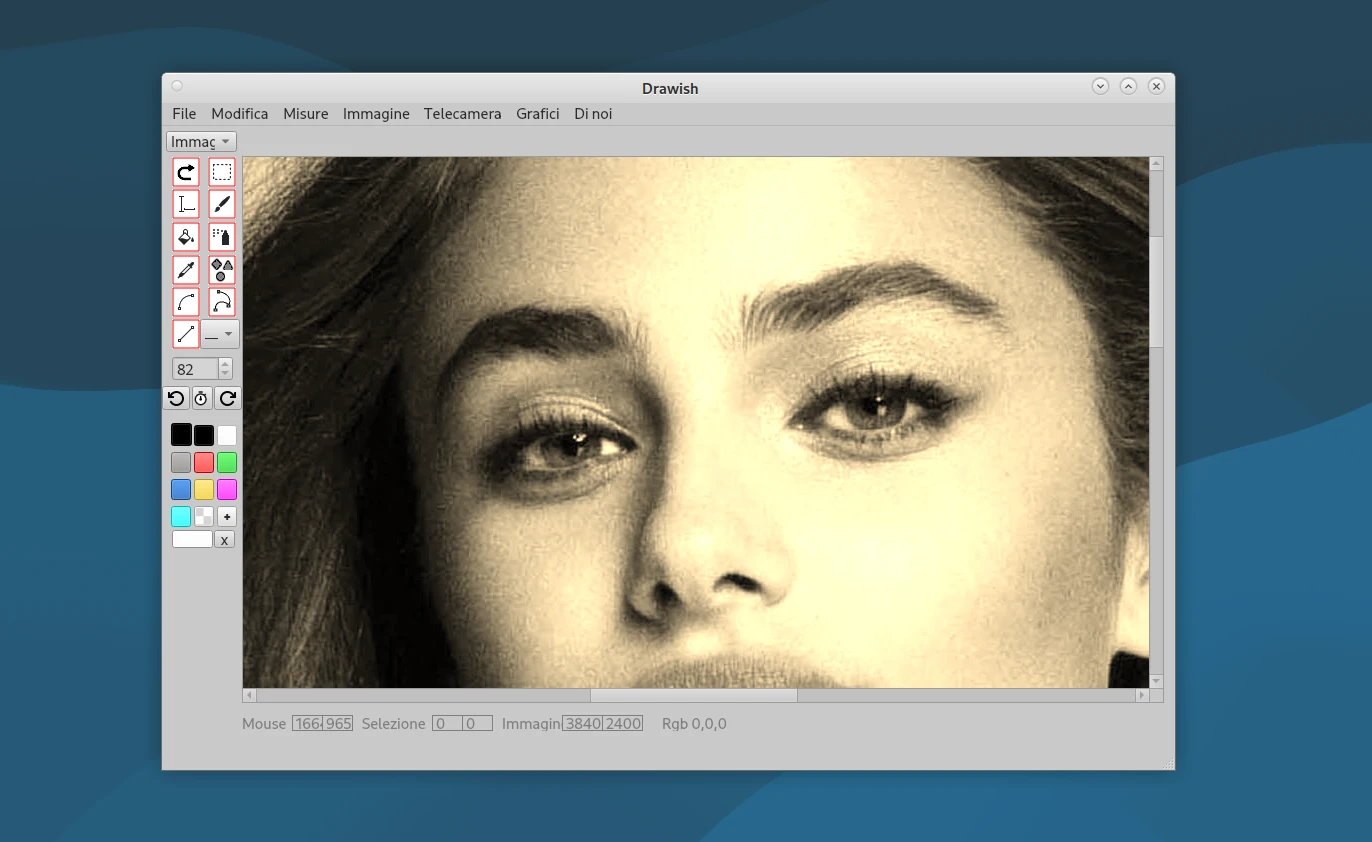This screenshot has height=842, width=1372.
Task: Click the x button beside the color field
Action: pyautogui.click(x=224, y=540)
